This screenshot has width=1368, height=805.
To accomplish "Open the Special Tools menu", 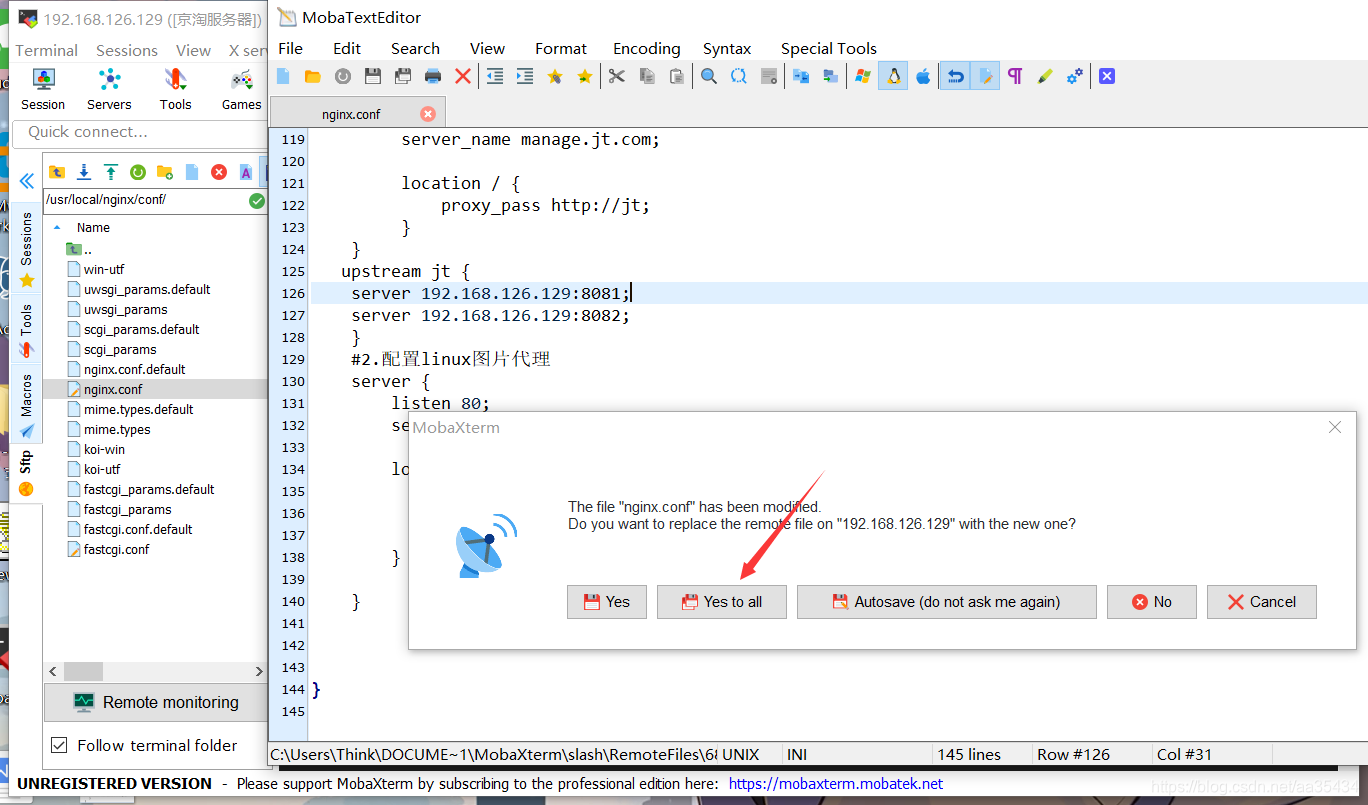I will tap(829, 48).
